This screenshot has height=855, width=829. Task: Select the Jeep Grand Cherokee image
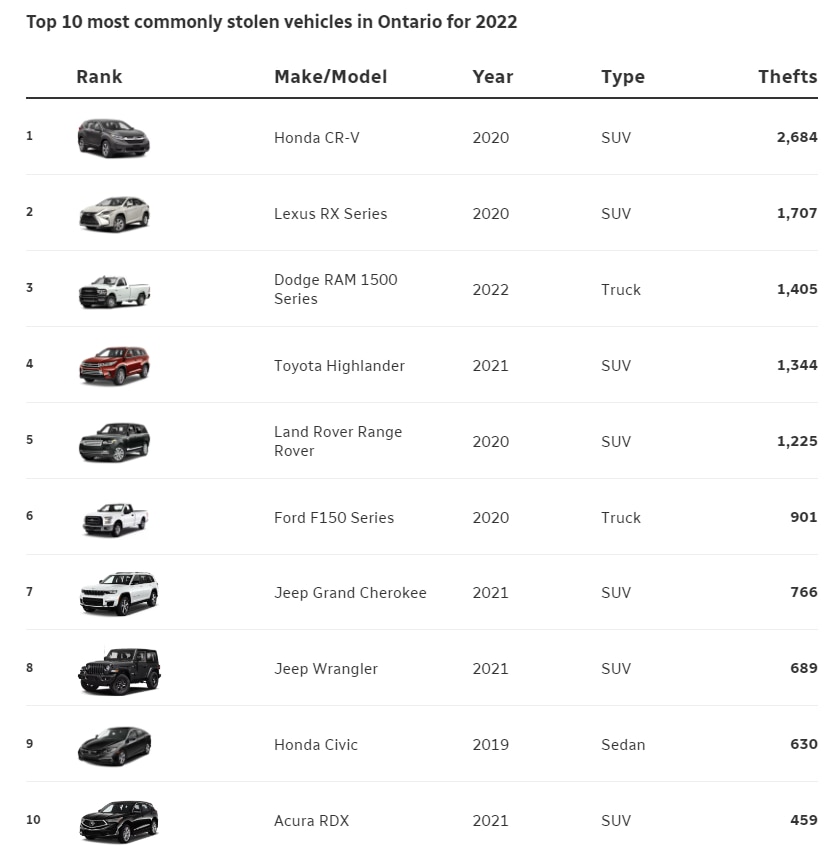pos(118,593)
